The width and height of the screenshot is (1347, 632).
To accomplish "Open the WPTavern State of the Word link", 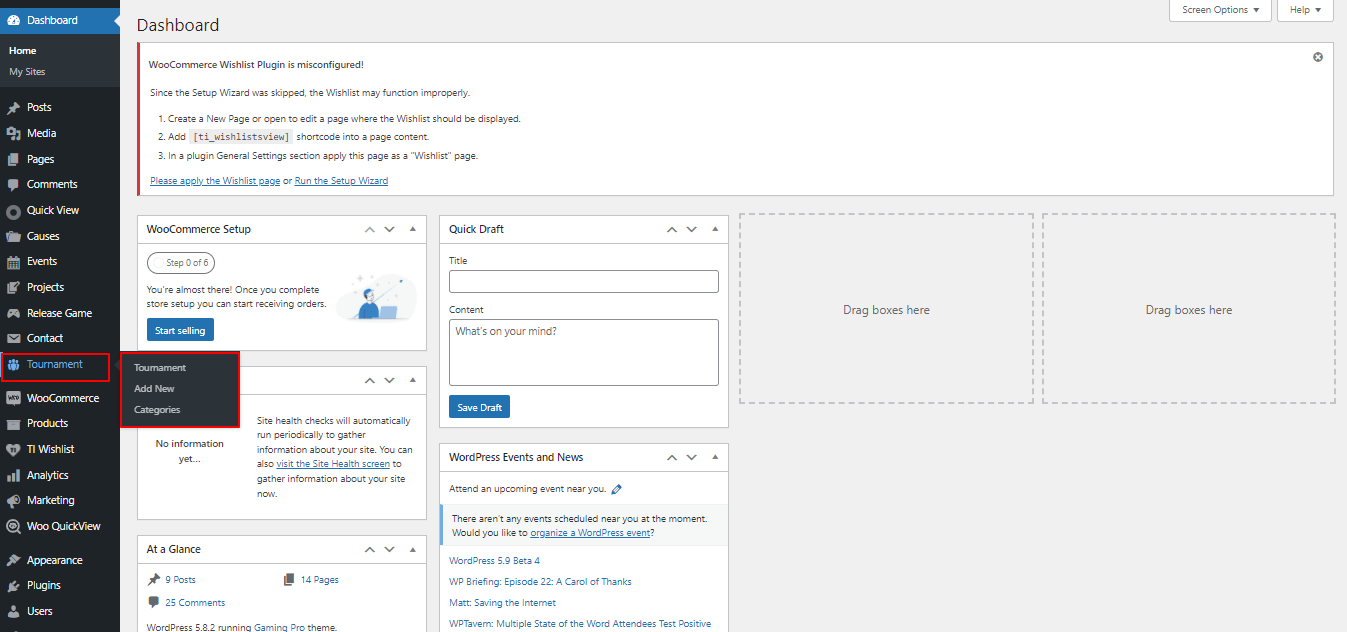I will click(580, 624).
